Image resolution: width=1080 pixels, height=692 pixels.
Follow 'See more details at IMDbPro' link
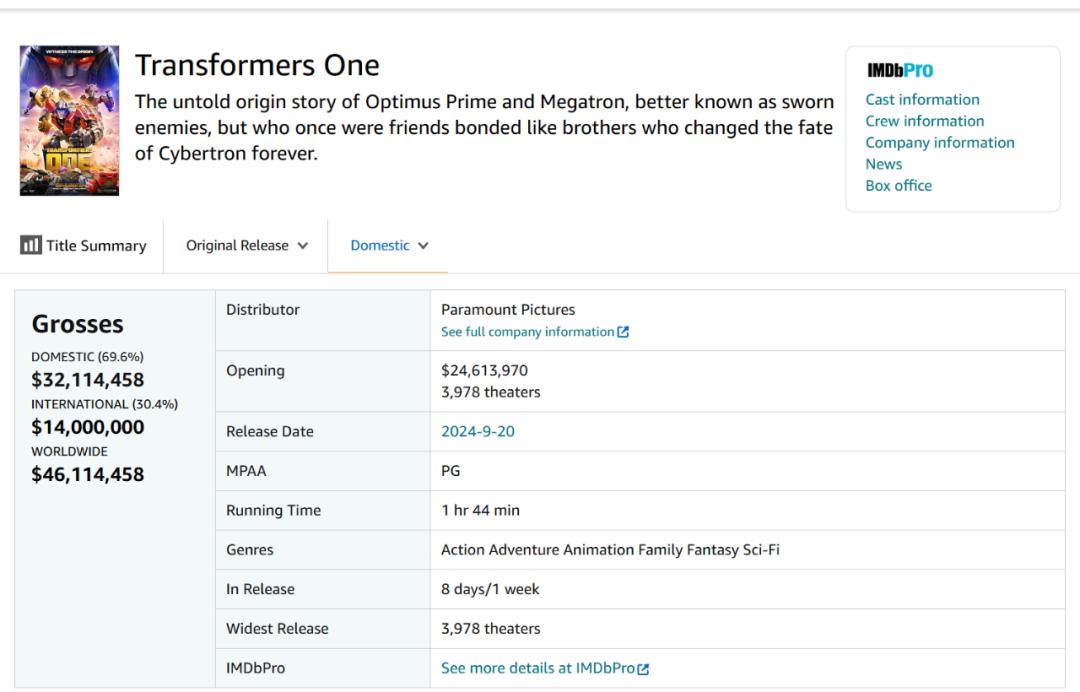[537, 668]
